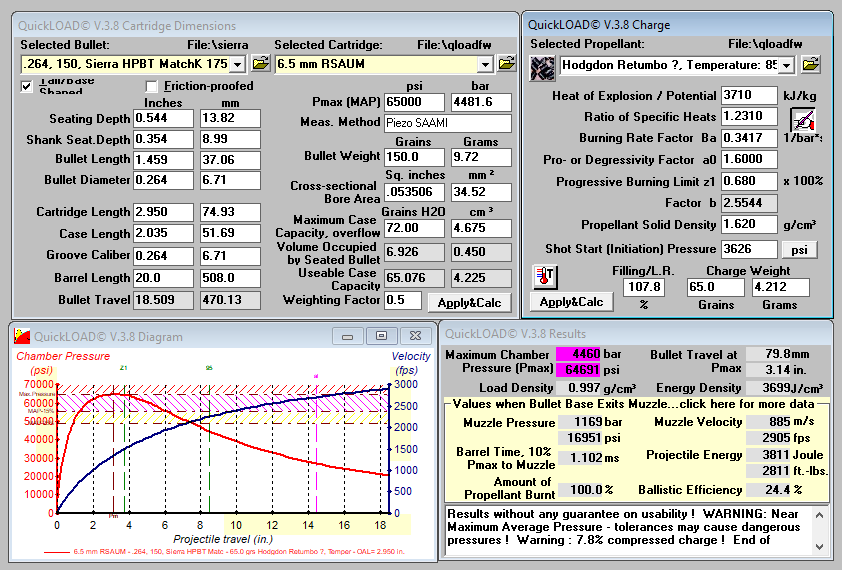Edit Ratio of Specific Heats field
The image size is (842, 570).
pos(749,117)
